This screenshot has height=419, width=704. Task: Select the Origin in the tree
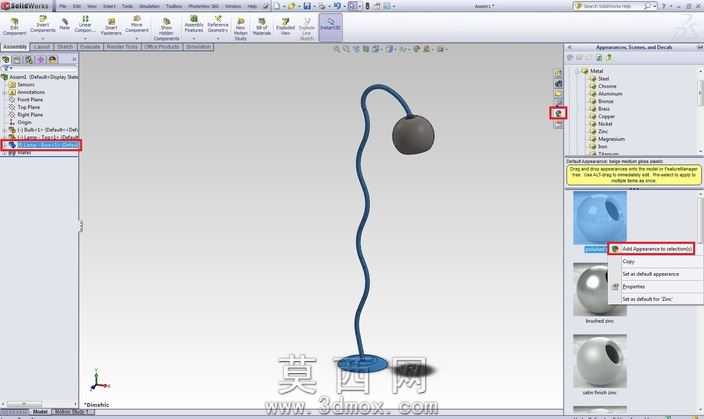tap(24, 123)
